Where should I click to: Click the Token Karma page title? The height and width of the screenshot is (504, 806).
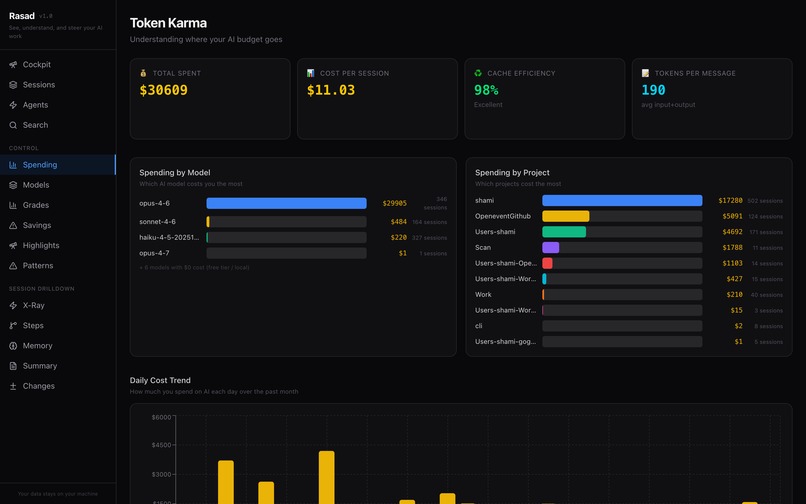pyautogui.click(x=168, y=23)
